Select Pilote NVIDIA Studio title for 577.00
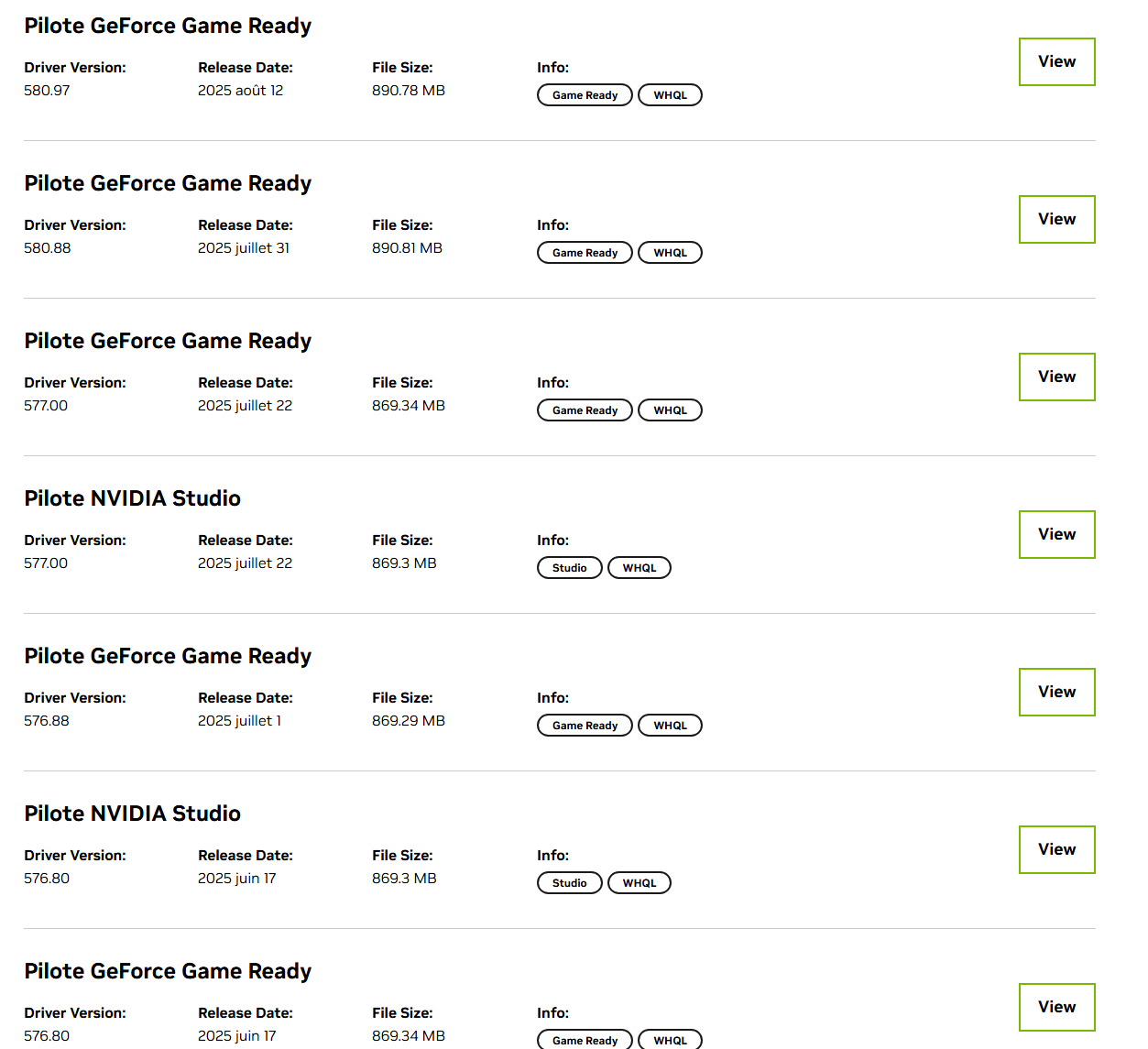Image resolution: width=1148 pixels, height=1049 pixels. (x=133, y=498)
